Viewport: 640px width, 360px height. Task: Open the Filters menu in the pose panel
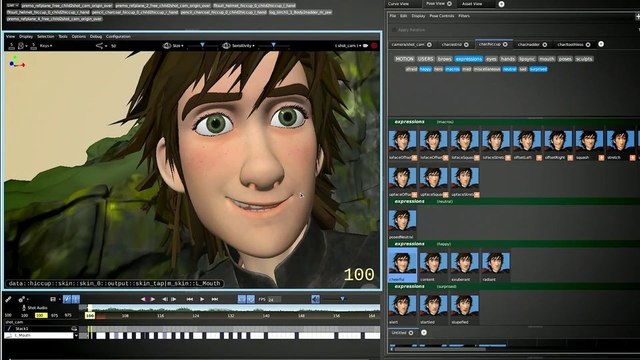(x=464, y=16)
